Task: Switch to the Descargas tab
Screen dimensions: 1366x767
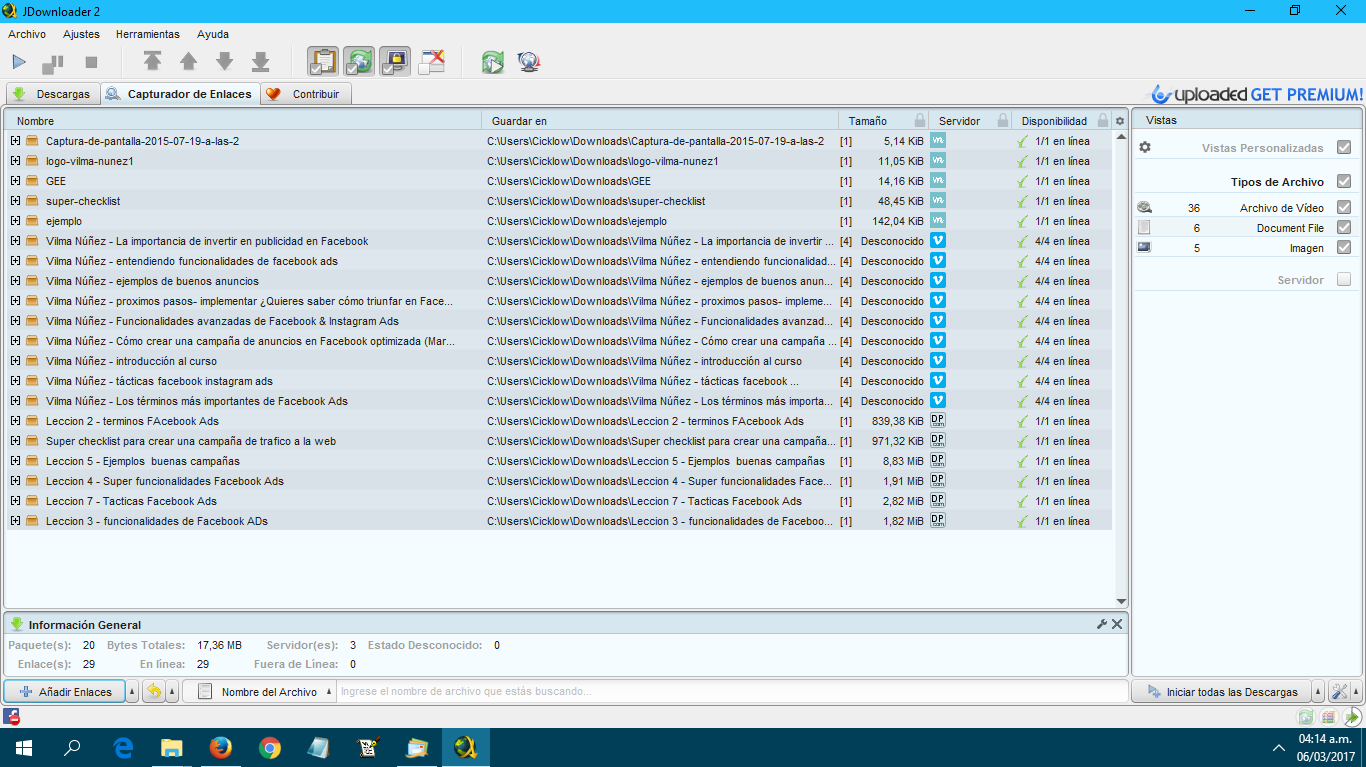Action: click(52, 94)
